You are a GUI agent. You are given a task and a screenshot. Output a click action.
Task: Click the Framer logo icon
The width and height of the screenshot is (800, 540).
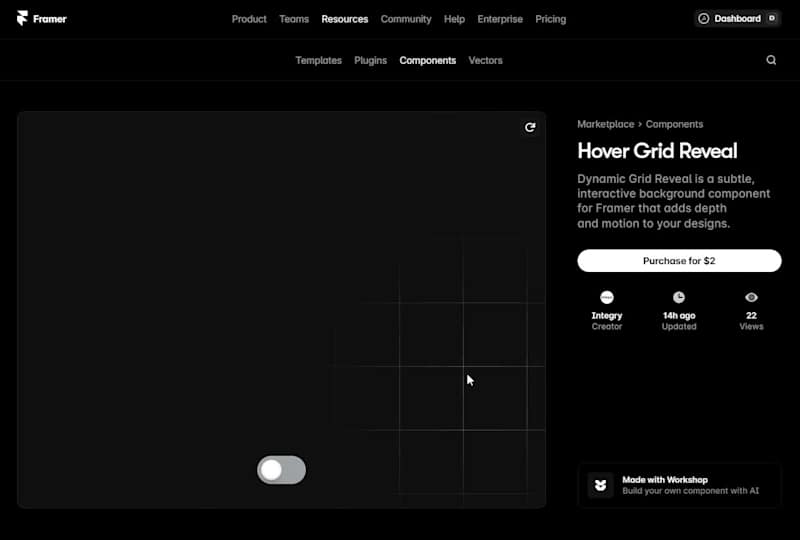point(22,18)
